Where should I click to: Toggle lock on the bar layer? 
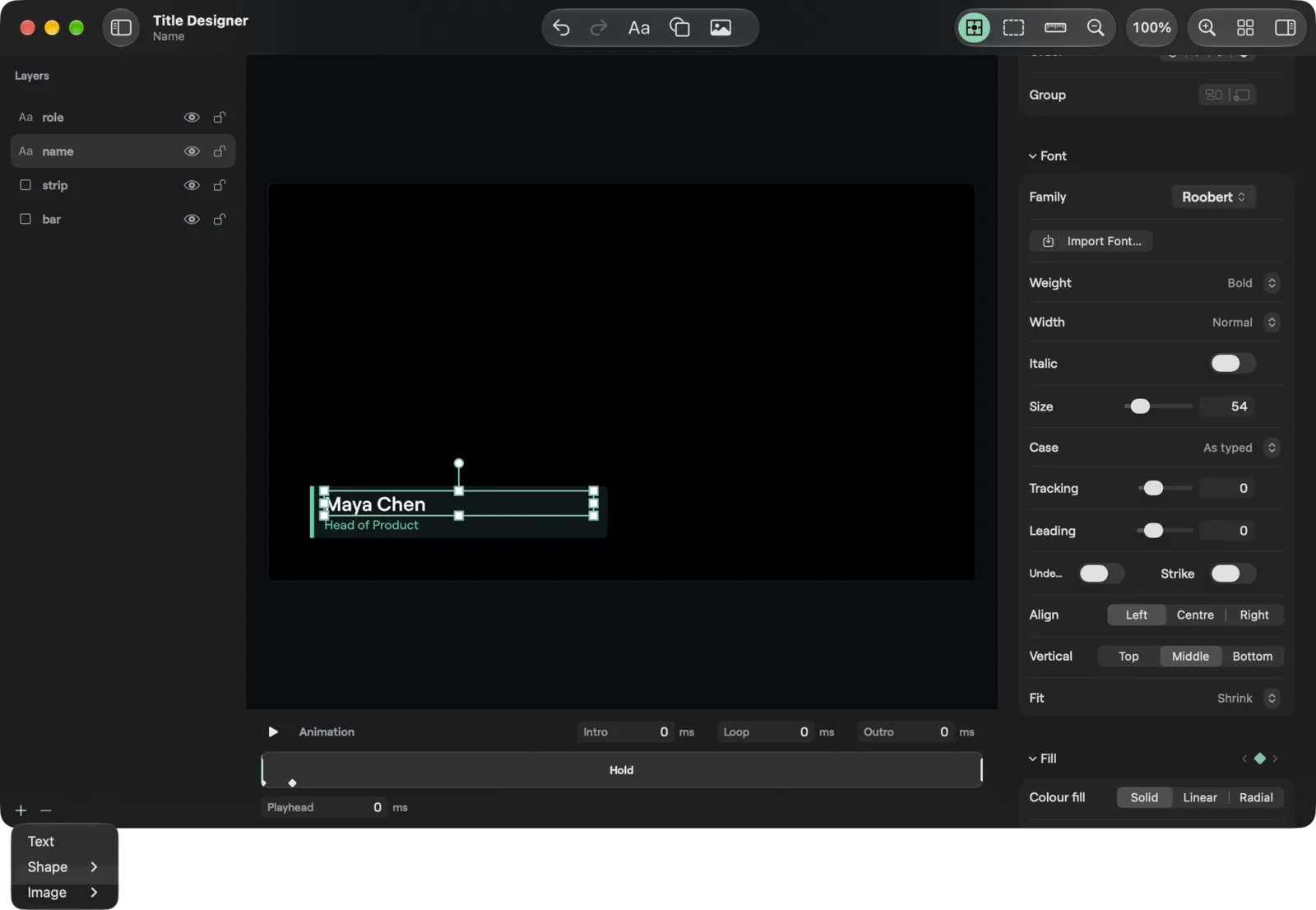pyautogui.click(x=220, y=220)
